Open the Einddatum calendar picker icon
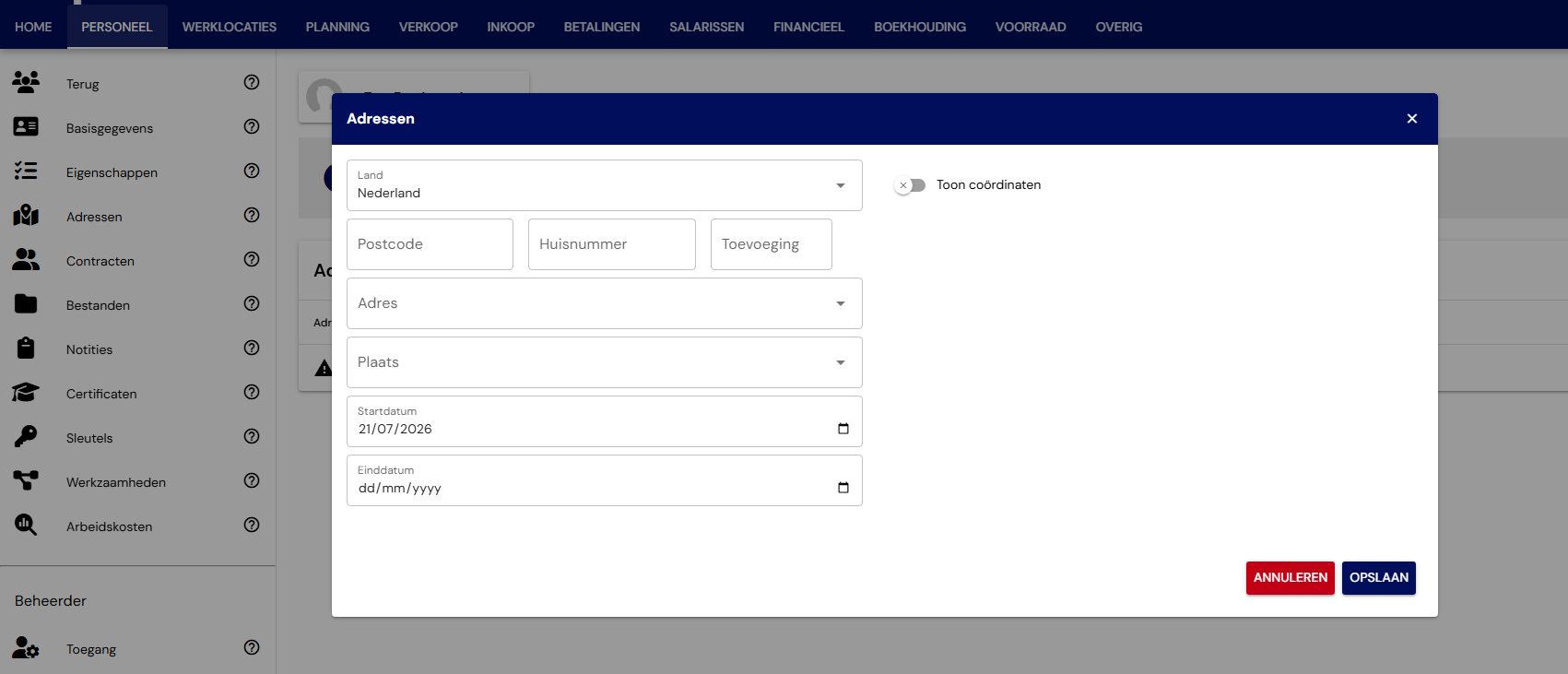 [x=843, y=488]
